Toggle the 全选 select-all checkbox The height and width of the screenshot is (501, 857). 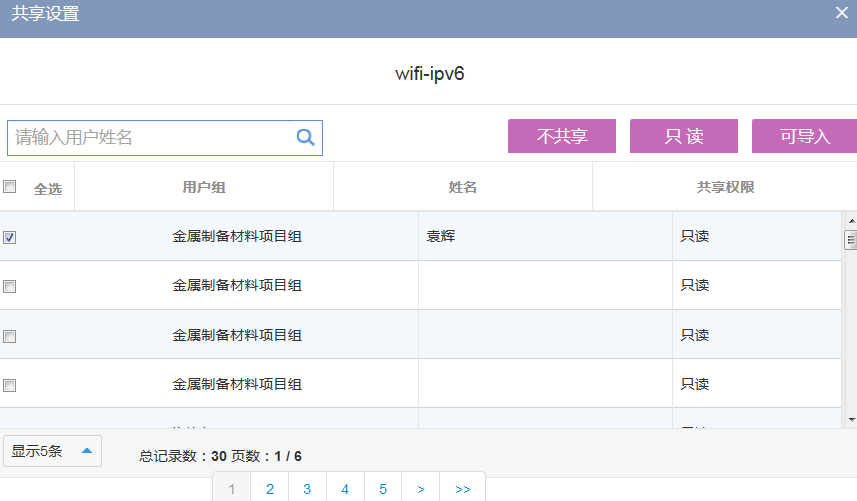[10, 187]
